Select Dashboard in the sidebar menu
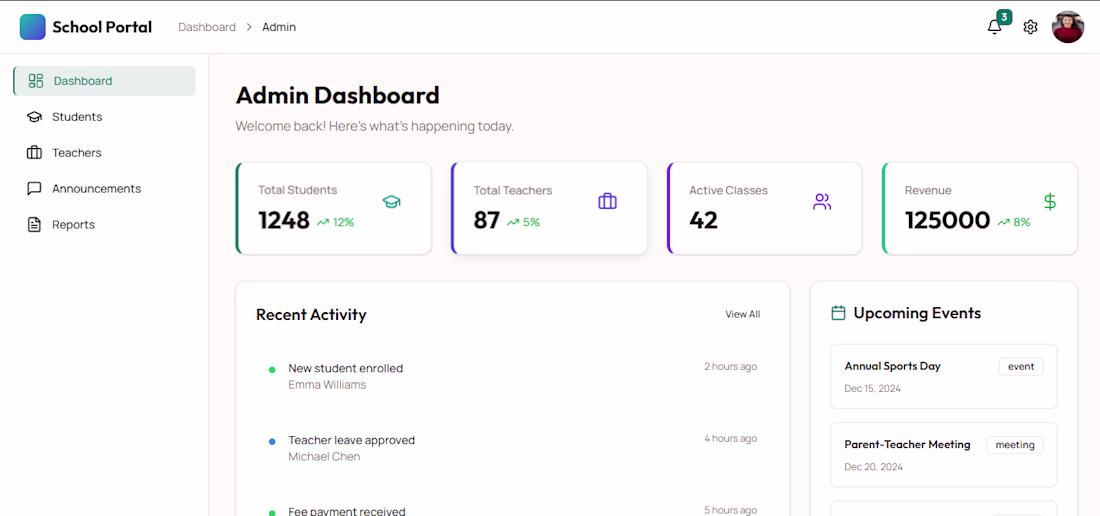This screenshot has height=516, width=1100. click(x=104, y=81)
